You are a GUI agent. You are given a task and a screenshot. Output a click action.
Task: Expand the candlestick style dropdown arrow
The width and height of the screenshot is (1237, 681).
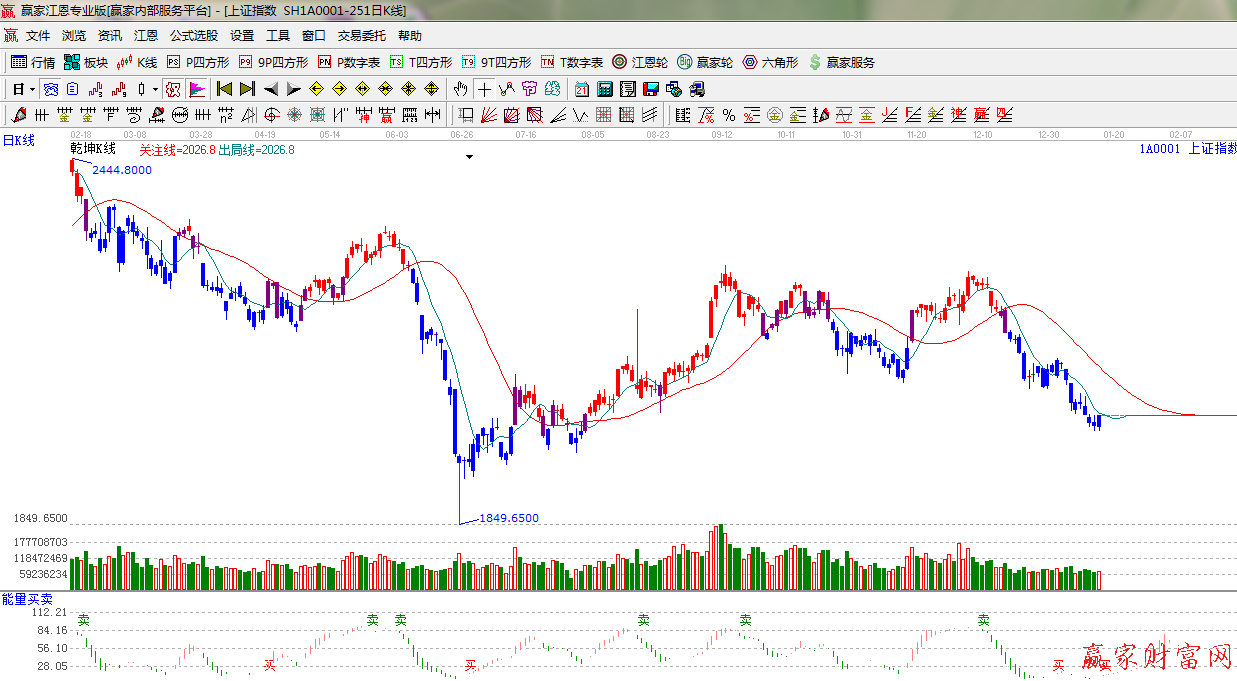click(x=155, y=89)
